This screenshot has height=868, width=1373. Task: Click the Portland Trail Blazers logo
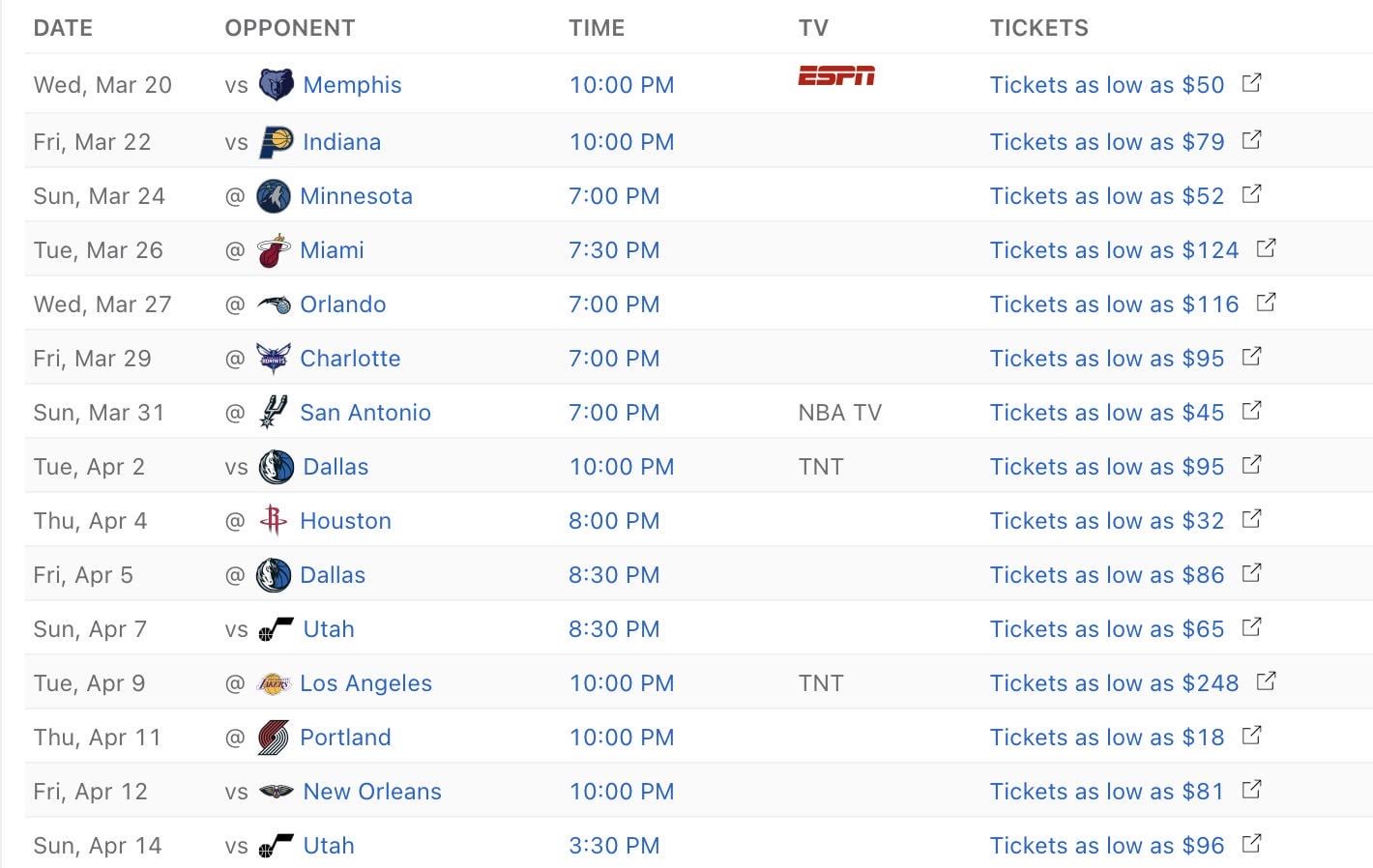pos(273,738)
